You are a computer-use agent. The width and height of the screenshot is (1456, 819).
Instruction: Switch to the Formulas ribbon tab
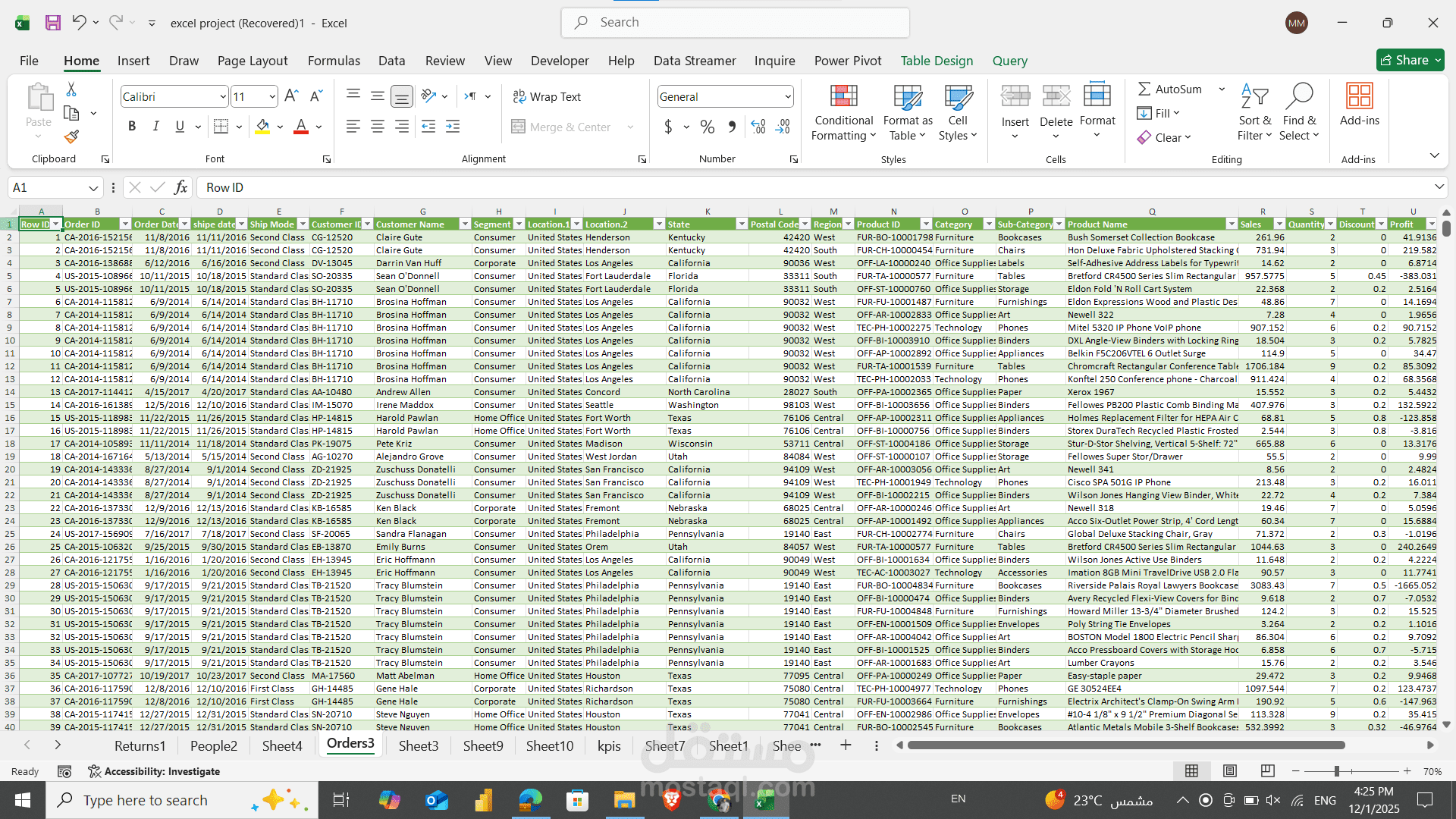point(334,61)
